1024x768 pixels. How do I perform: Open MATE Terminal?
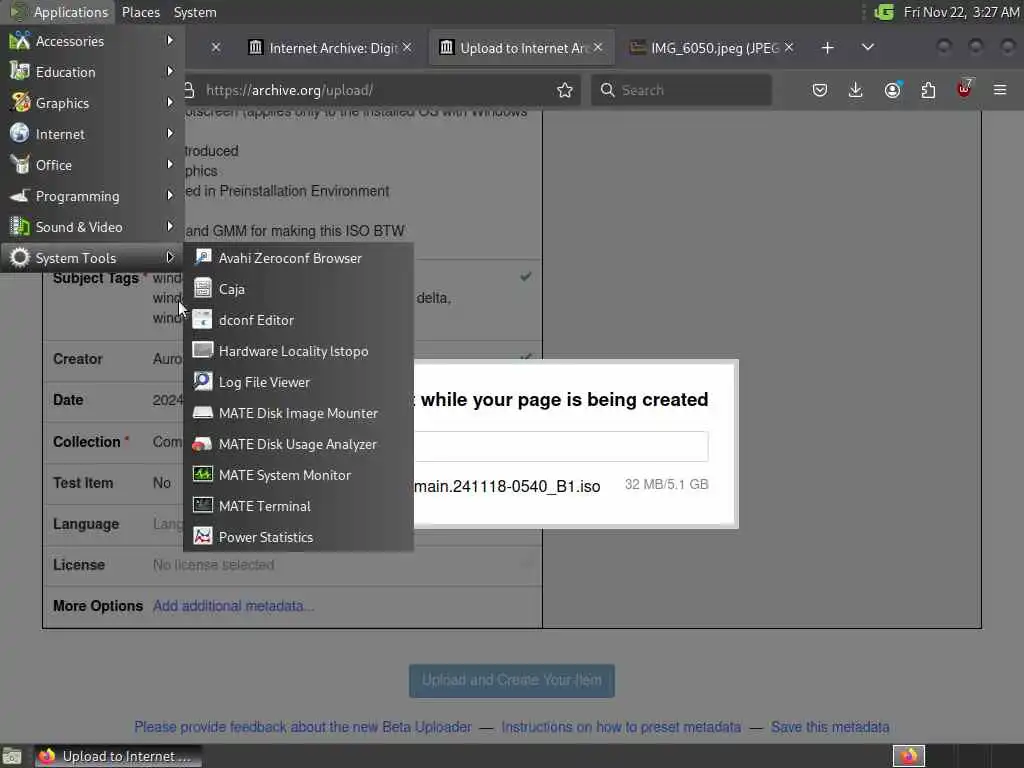[x=298, y=506]
